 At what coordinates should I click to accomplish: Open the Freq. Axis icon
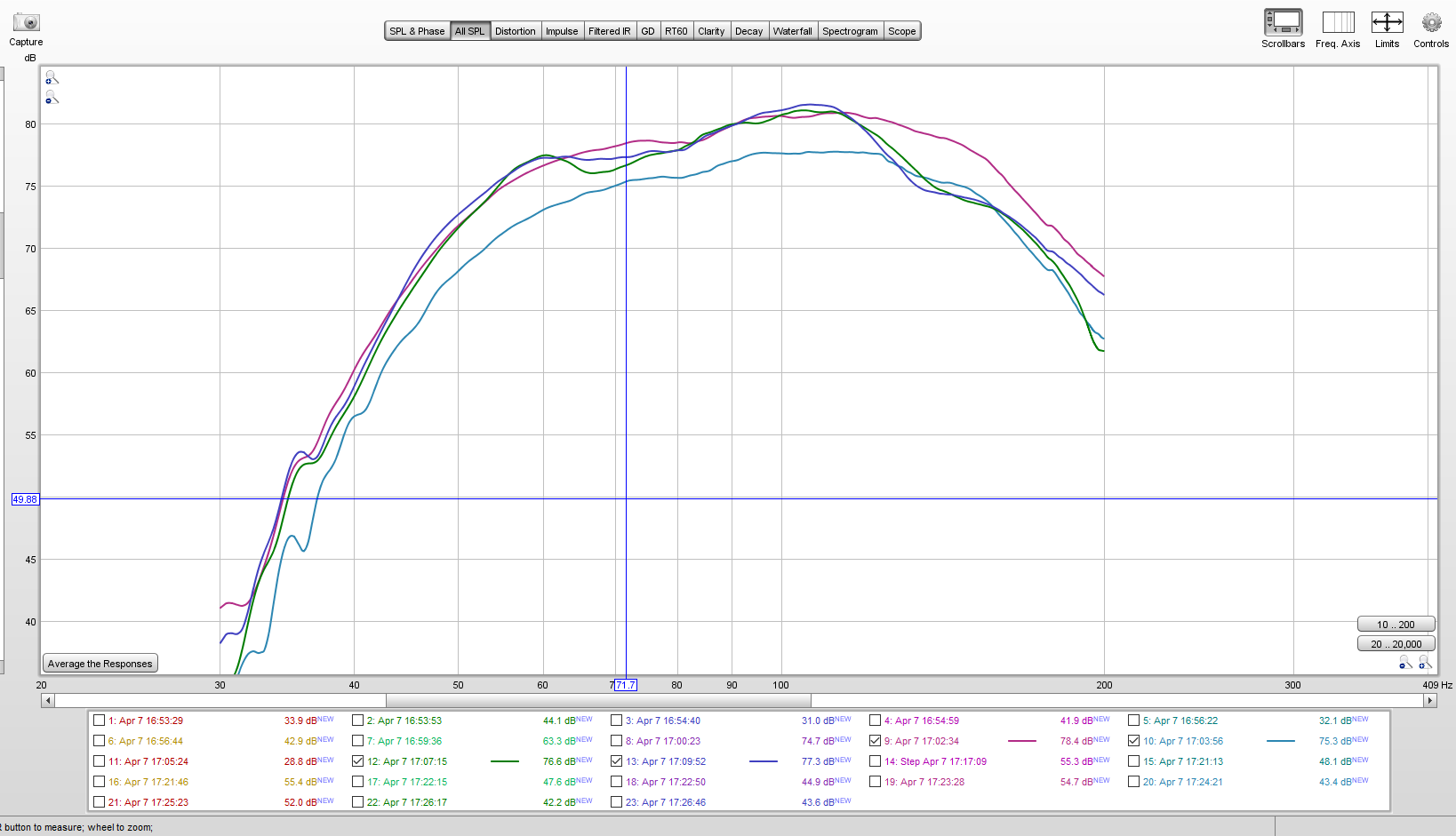(x=1338, y=22)
